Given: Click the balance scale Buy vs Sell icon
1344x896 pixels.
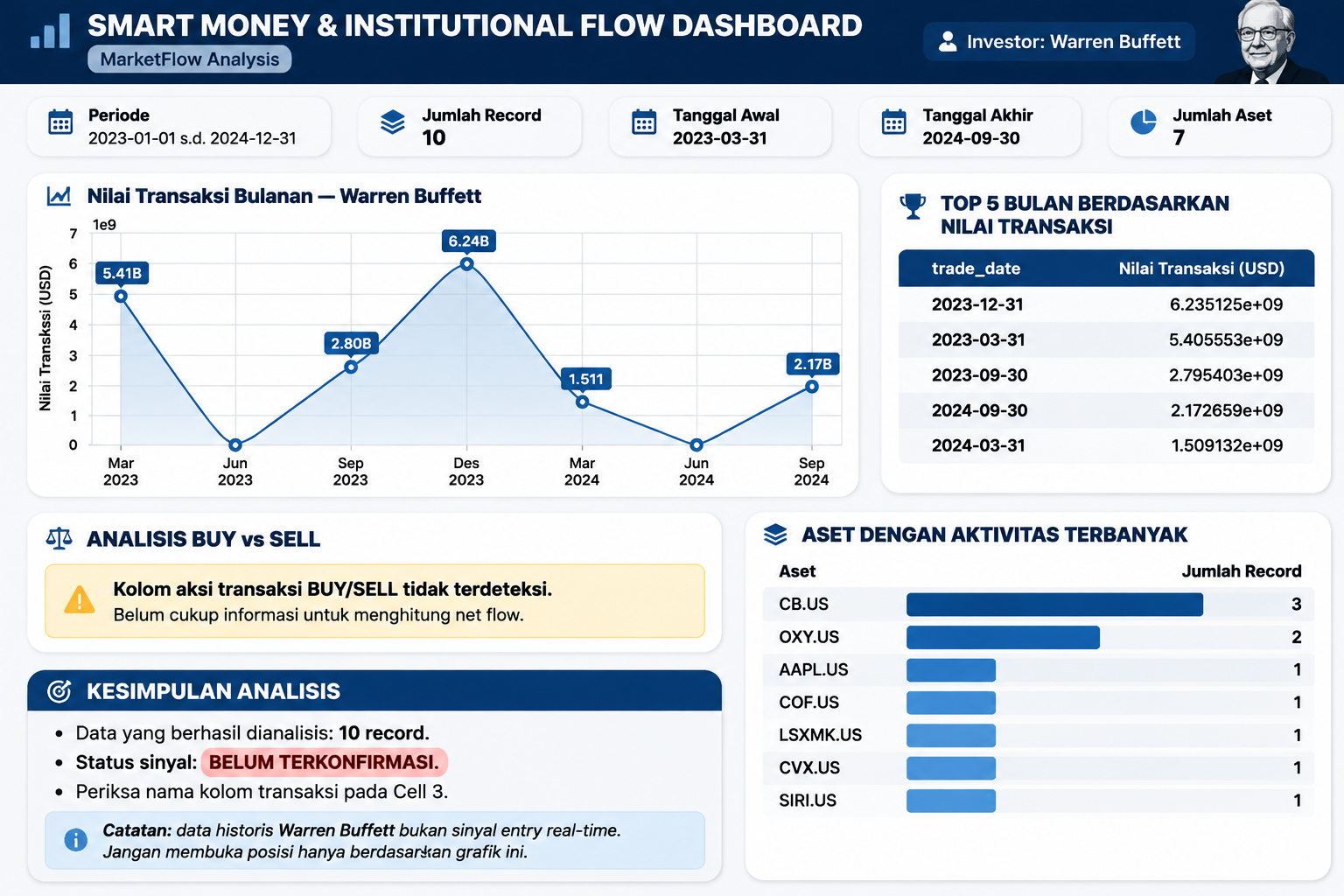Looking at the screenshot, I should pyautogui.click(x=59, y=538).
